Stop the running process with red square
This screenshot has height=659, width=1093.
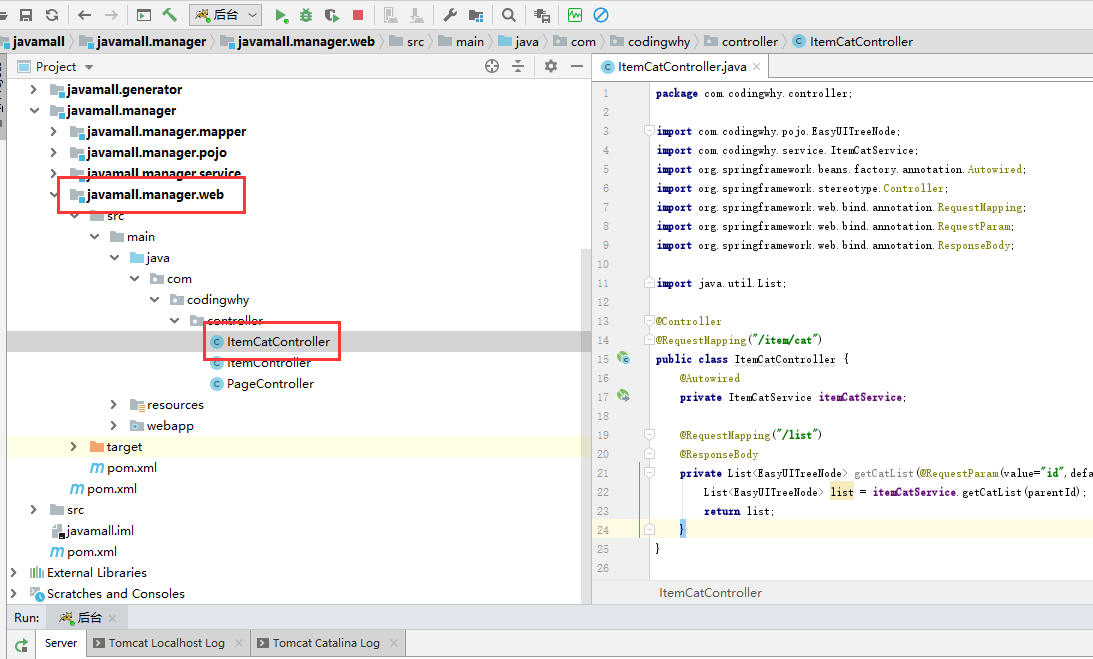tap(358, 15)
